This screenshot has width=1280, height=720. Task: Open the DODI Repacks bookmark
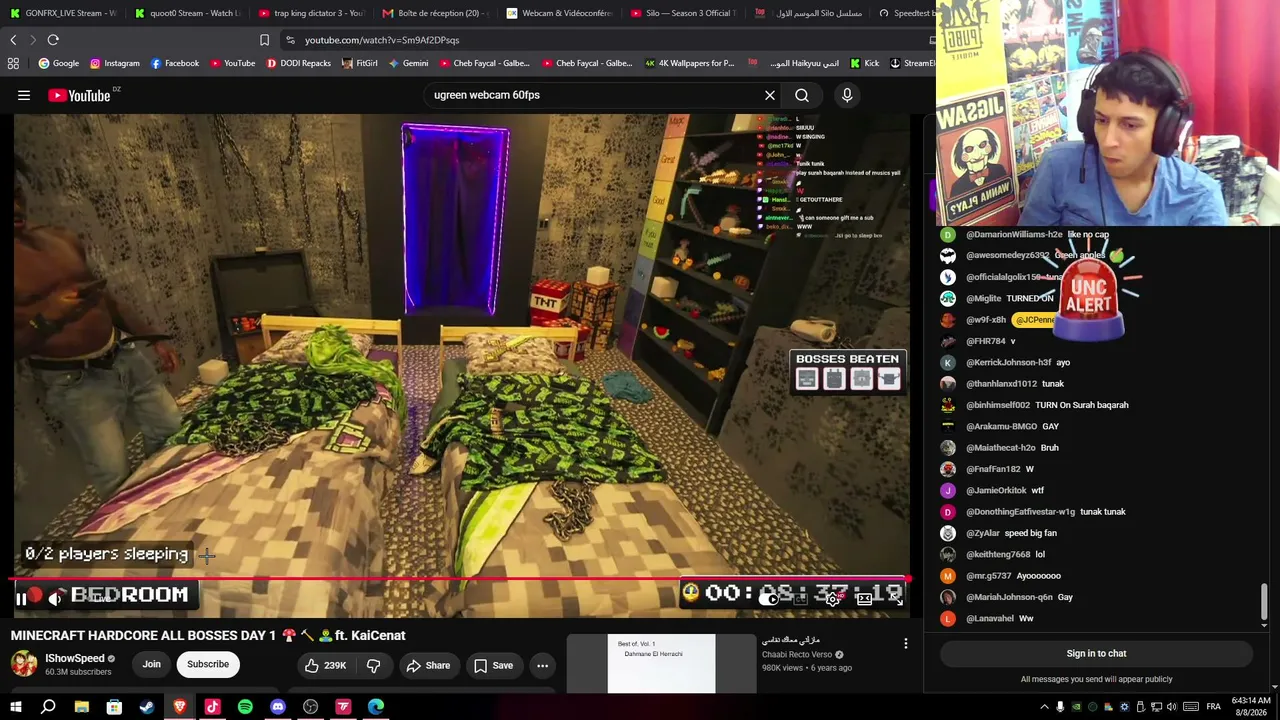click(298, 63)
